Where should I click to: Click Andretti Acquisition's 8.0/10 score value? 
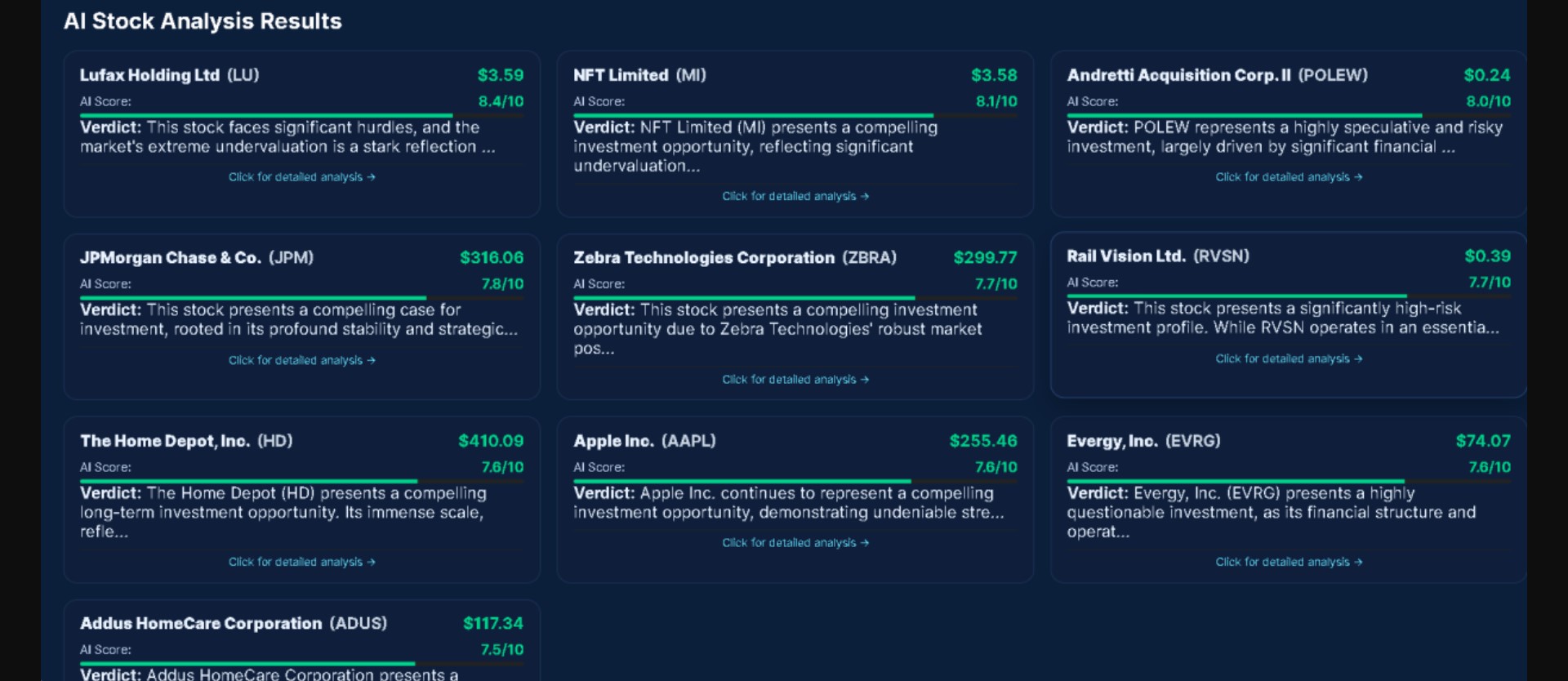click(1487, 101)
